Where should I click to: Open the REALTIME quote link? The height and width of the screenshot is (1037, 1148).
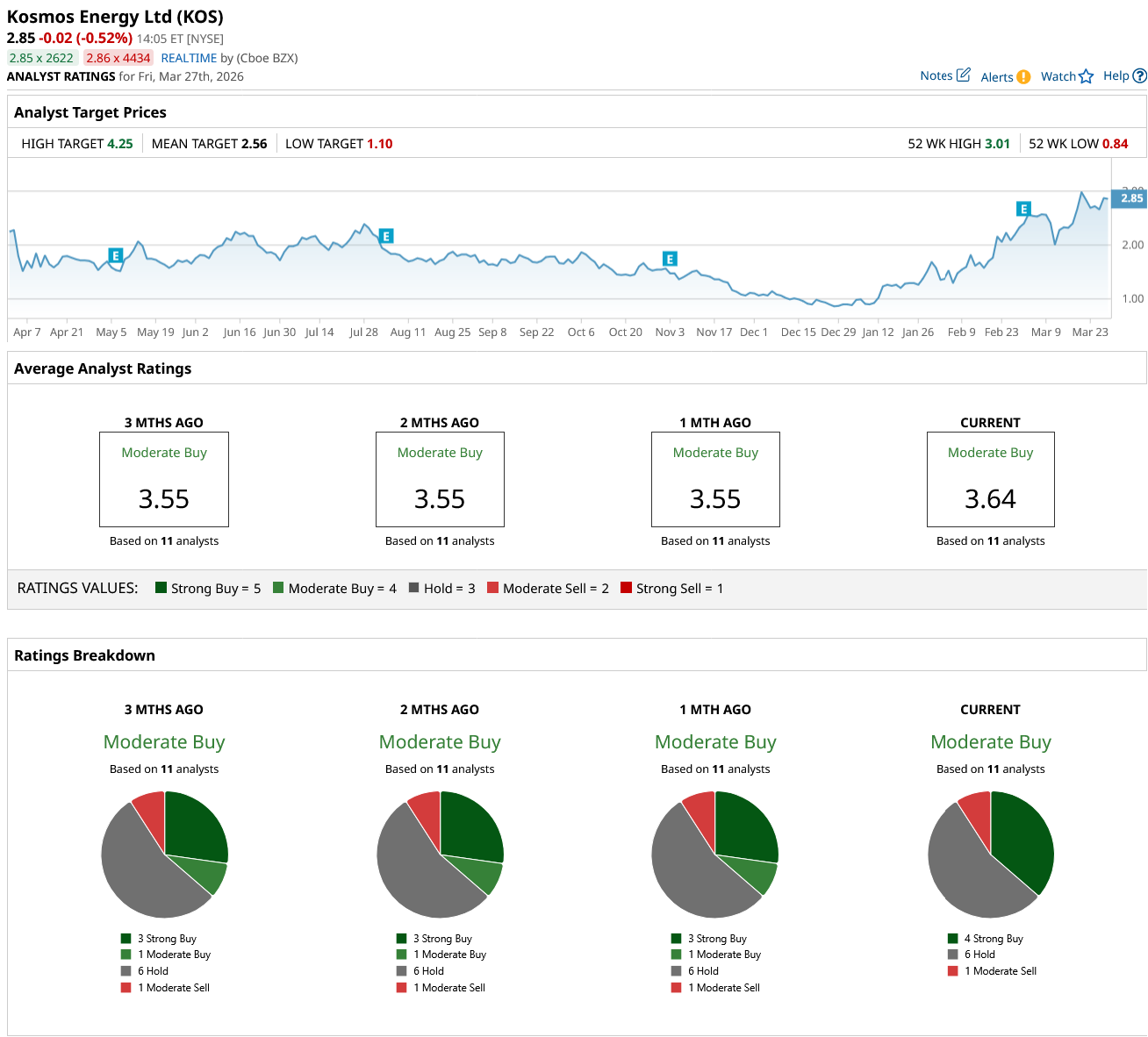click(189, 58)
